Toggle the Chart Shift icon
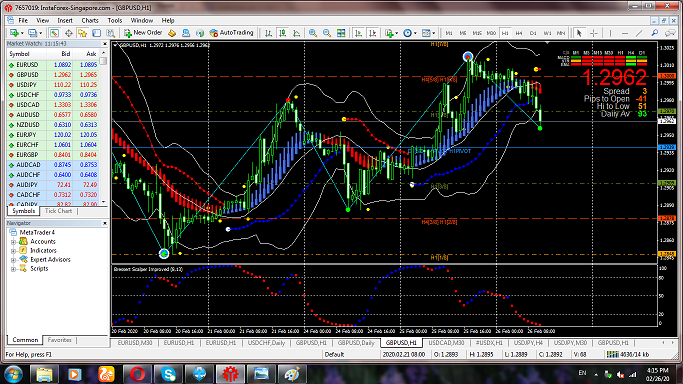The image size is (683, 384). pyautogui.click(x=372, y=33)
